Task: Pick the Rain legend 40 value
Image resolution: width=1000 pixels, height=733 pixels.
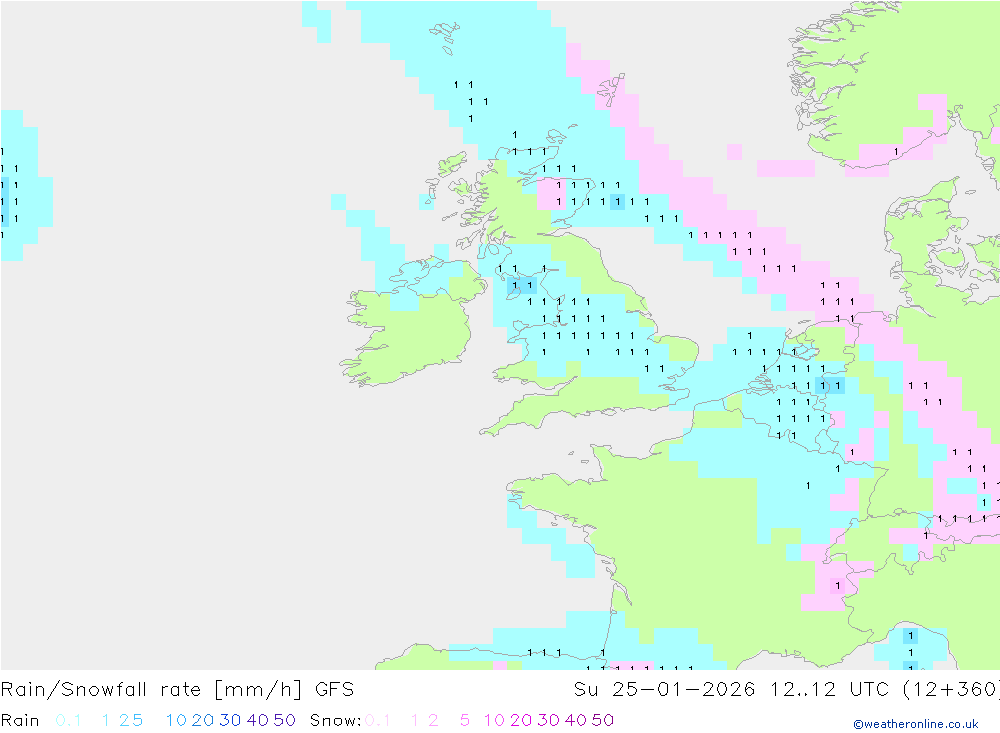Action: point(258,720)
